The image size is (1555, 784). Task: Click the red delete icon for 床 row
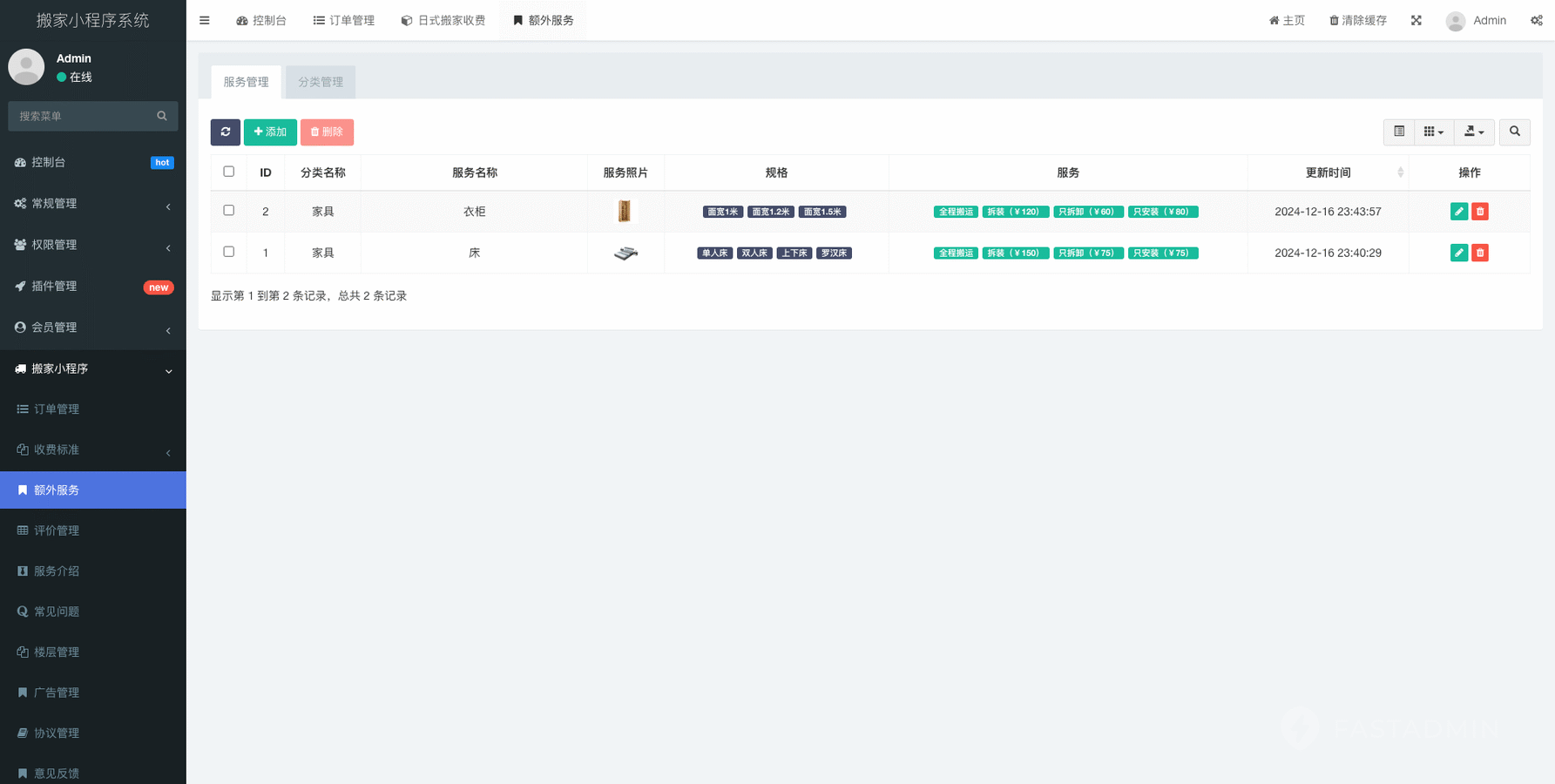click(x=1479, y=253)
